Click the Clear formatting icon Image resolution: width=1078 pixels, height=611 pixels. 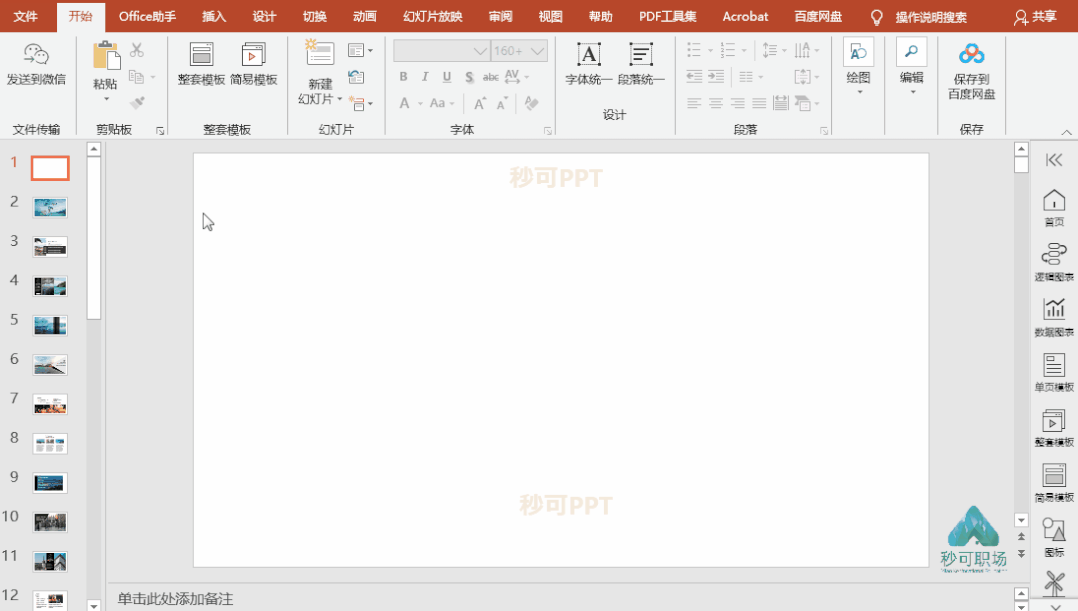coord(531,103)
